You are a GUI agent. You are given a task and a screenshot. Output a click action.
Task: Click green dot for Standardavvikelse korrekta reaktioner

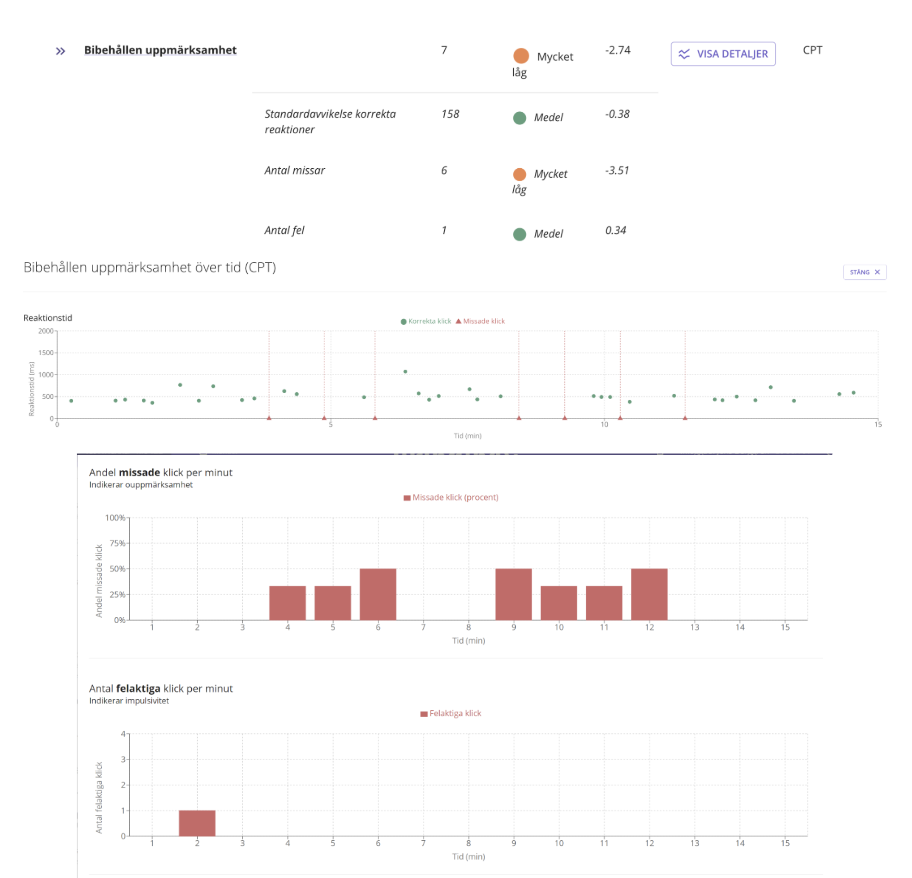(520, 118)
